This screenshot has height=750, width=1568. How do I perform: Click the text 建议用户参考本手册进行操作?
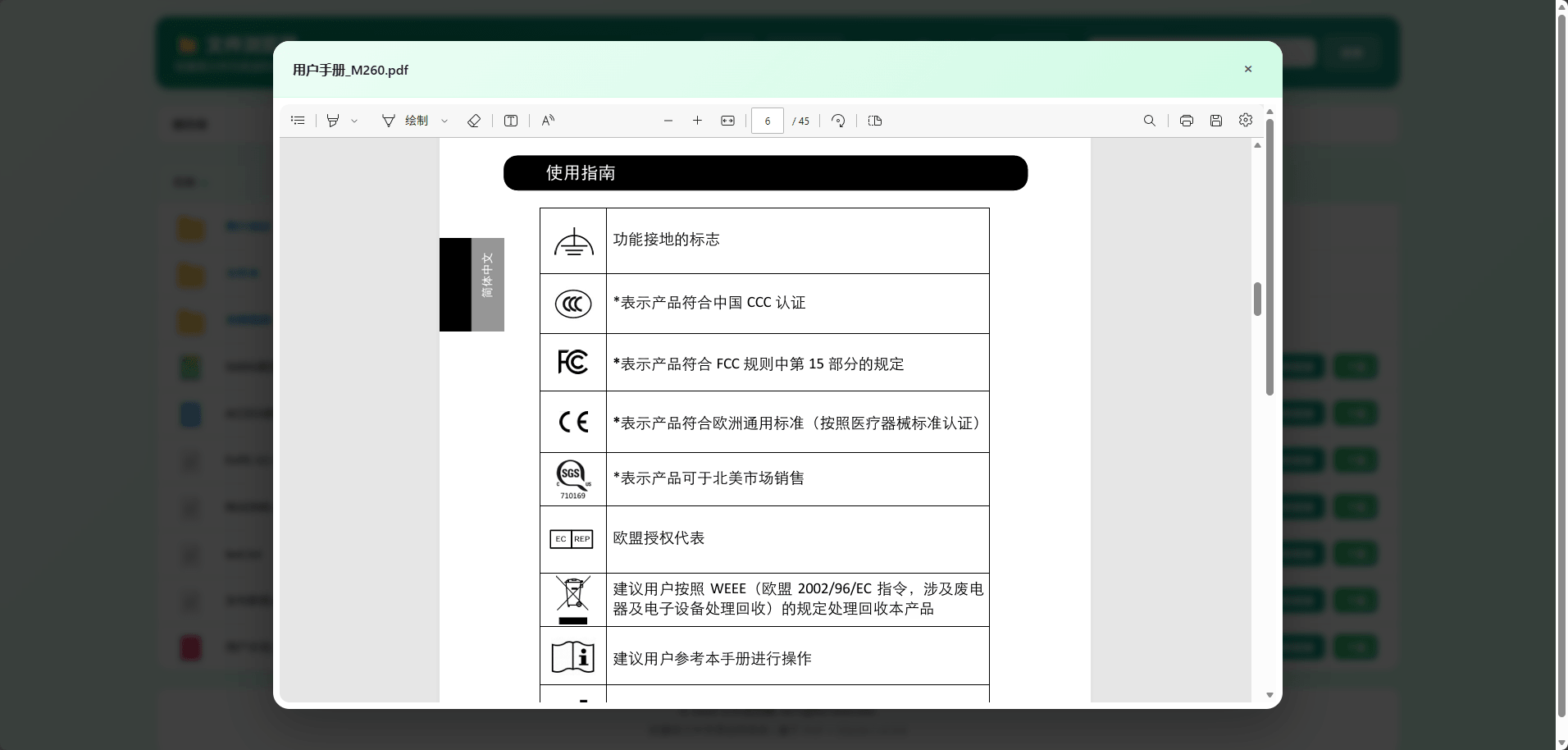712,659
